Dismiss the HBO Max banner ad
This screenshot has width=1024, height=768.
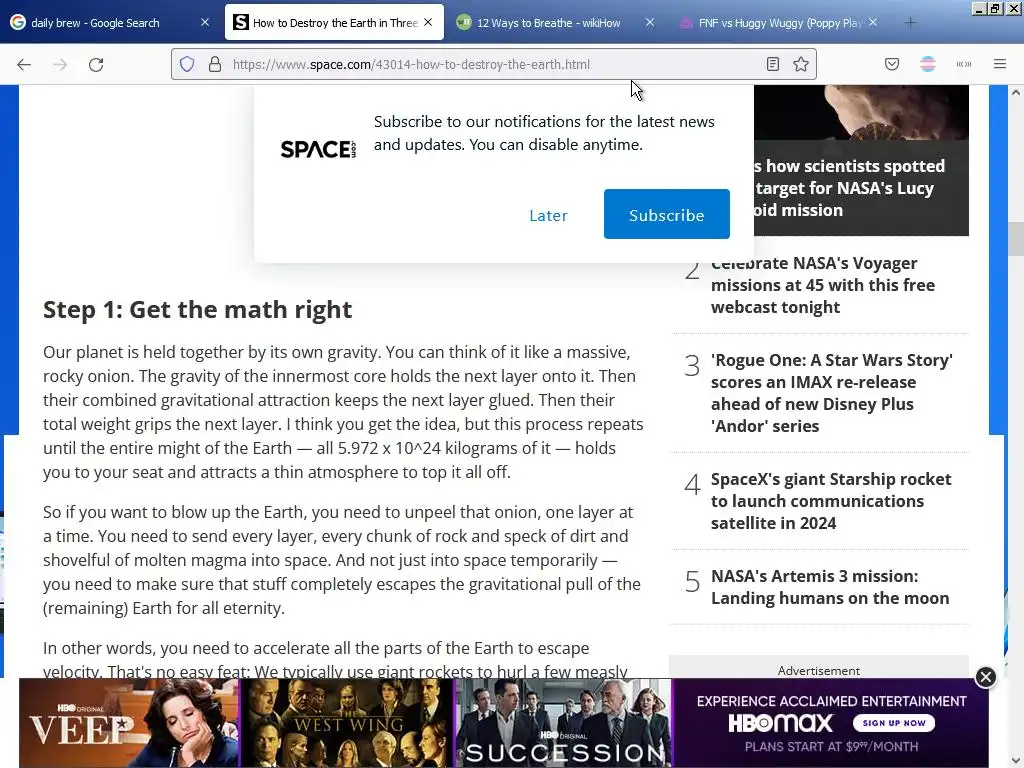point(986,677)
